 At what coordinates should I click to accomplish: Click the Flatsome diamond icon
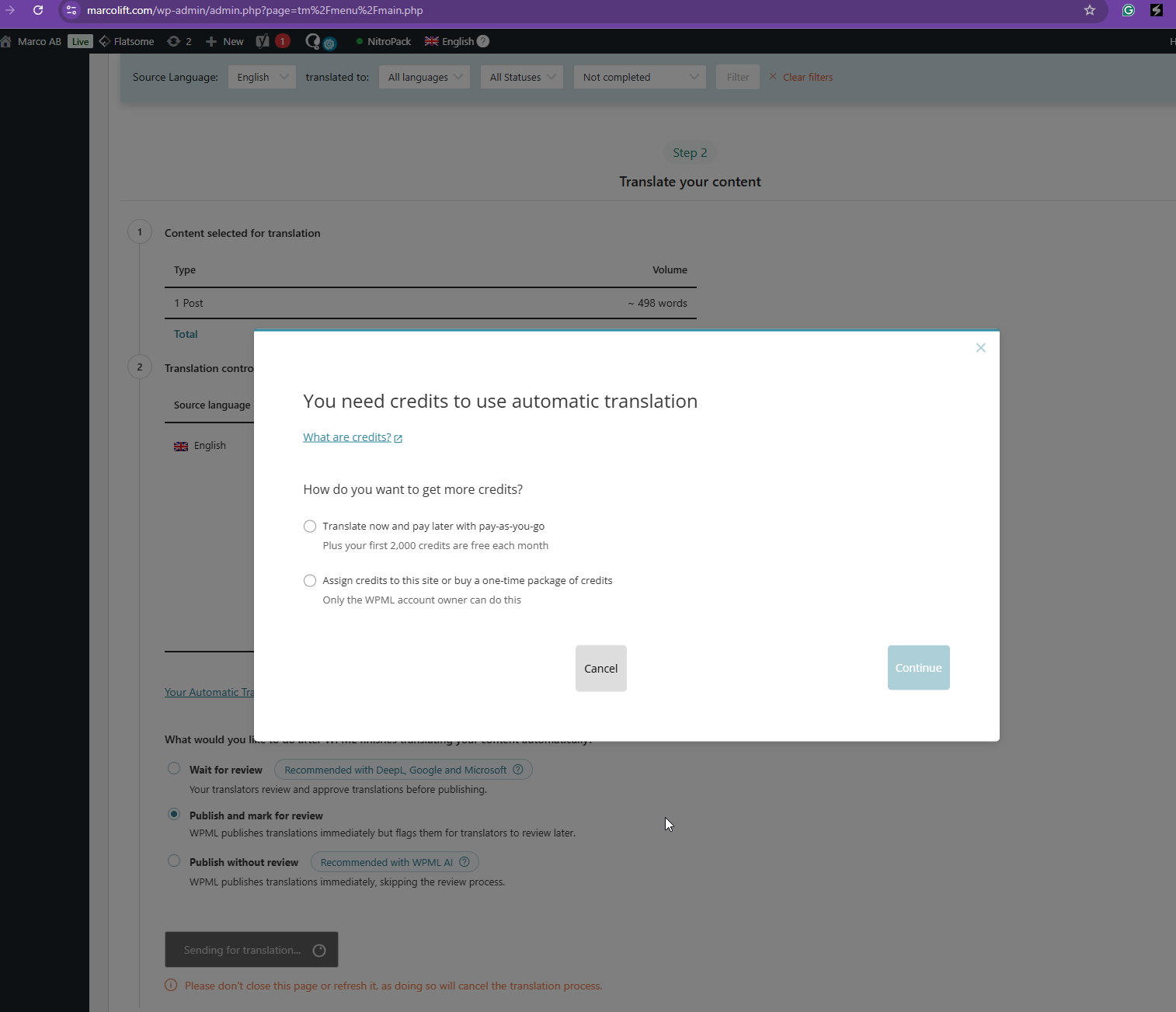pyautogui.click(x=105, y=41)
